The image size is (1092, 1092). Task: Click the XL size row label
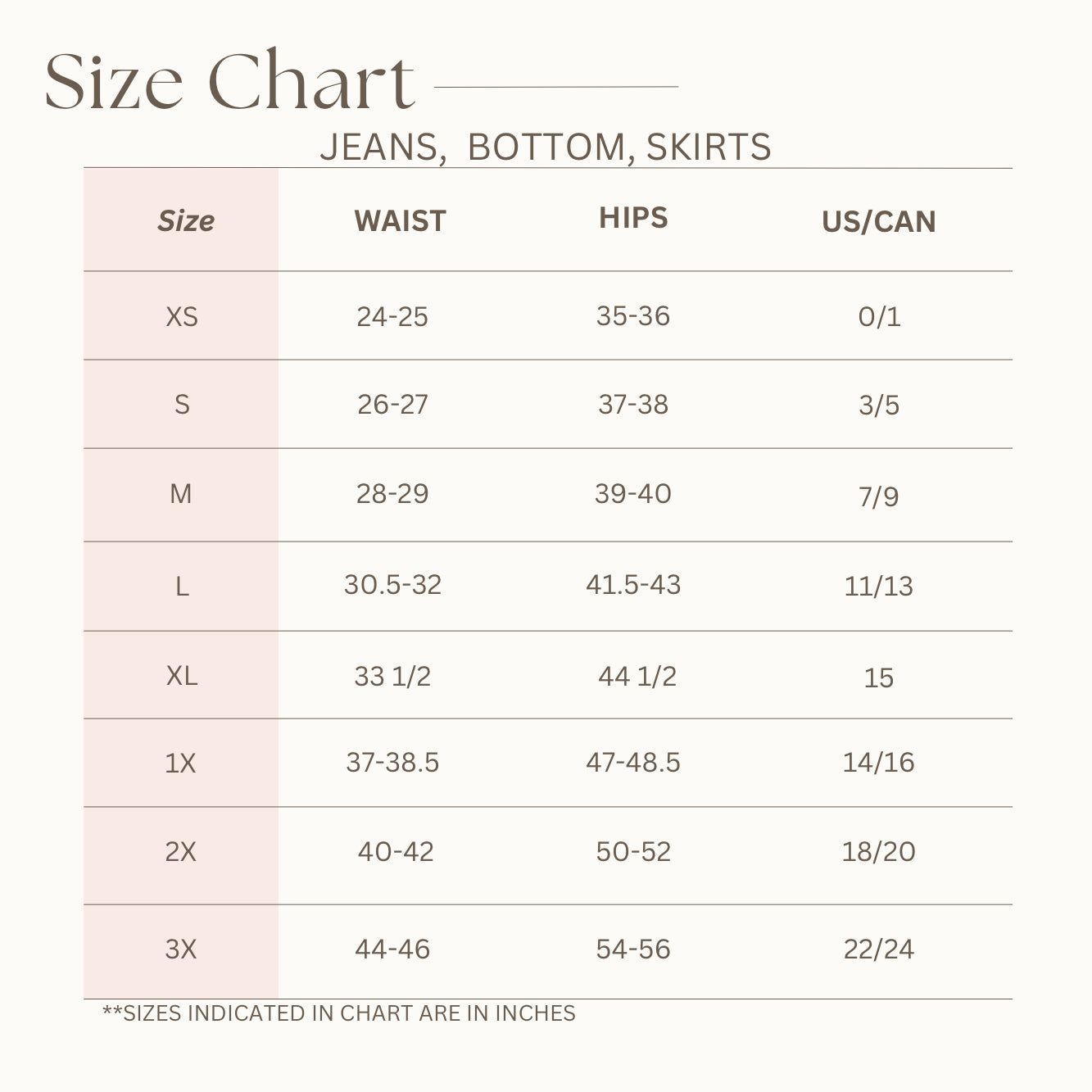[x=182, y=676]
